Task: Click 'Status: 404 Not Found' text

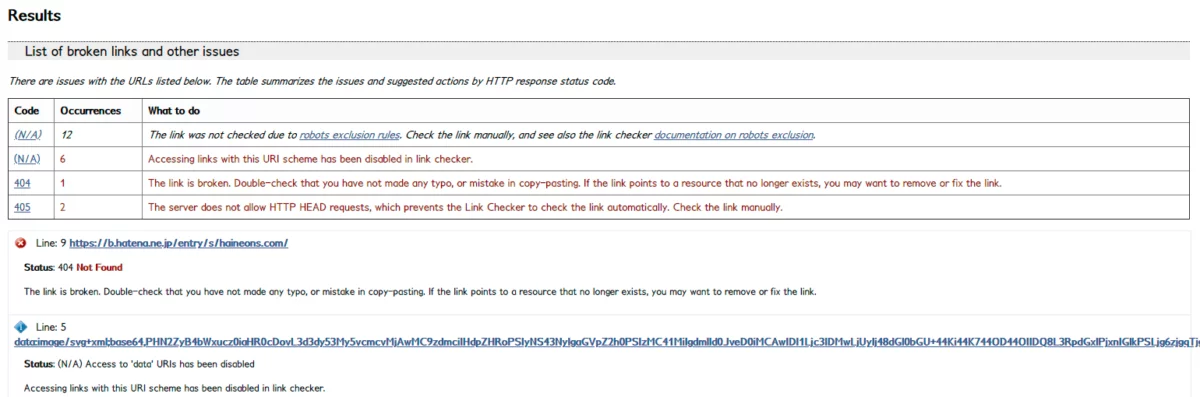Action: pos(73,268)
